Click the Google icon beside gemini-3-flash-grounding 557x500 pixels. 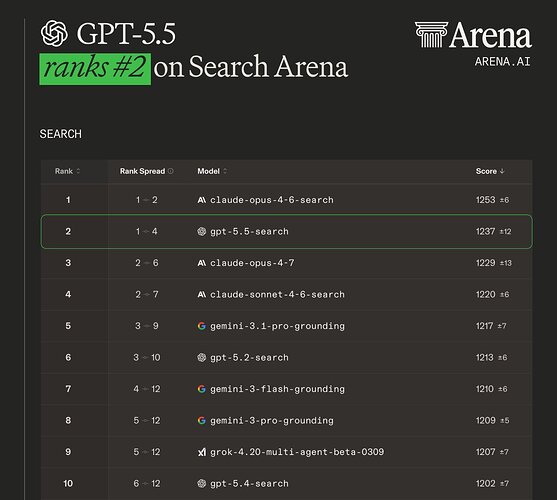coord(201,389)
